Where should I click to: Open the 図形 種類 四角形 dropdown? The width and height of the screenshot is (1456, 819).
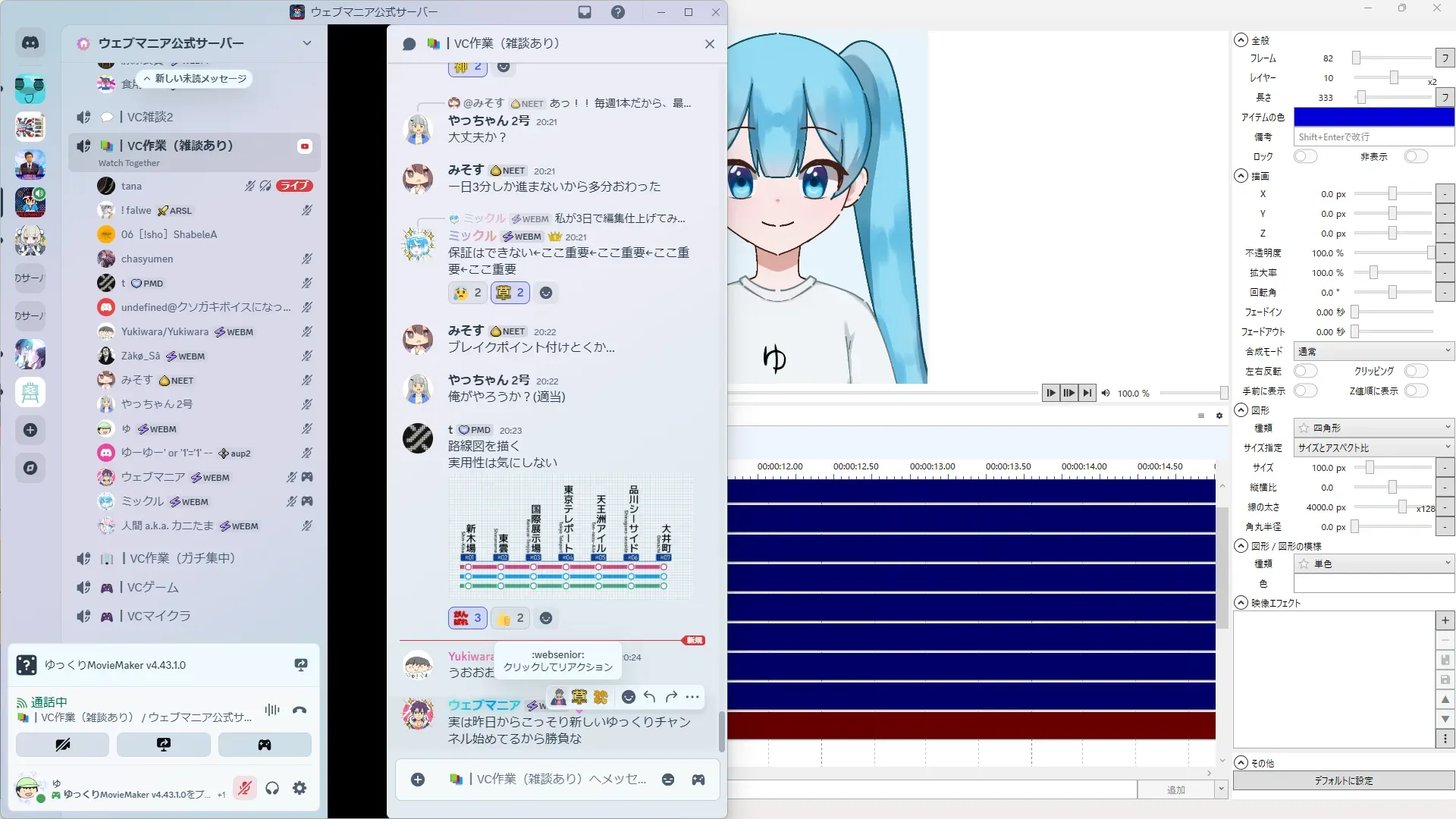point(1373,428)
